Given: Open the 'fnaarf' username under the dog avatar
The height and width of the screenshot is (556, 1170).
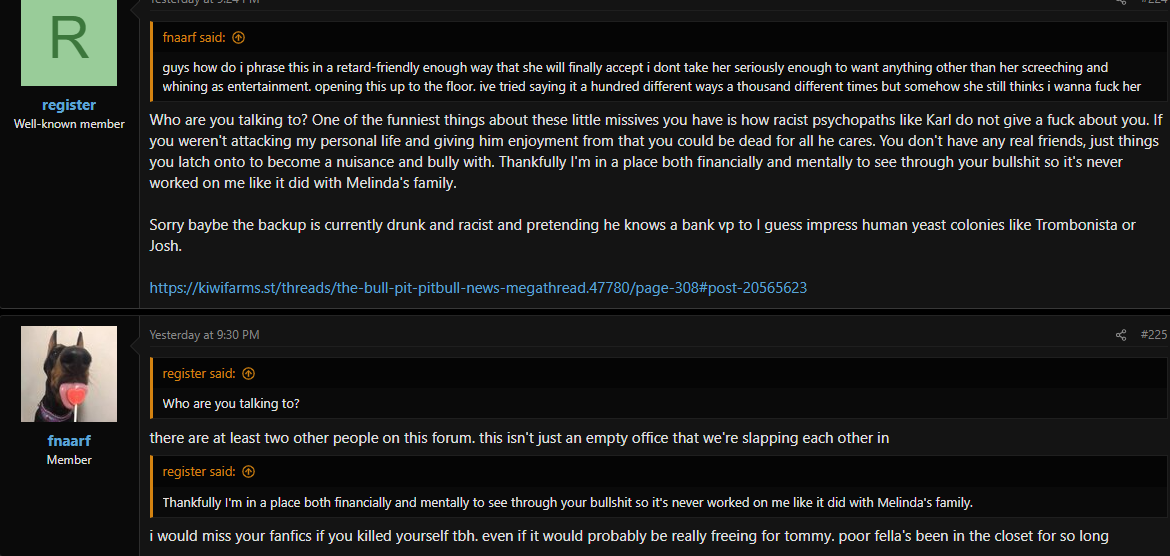Looking at the screenshot, I should [69, 441].
